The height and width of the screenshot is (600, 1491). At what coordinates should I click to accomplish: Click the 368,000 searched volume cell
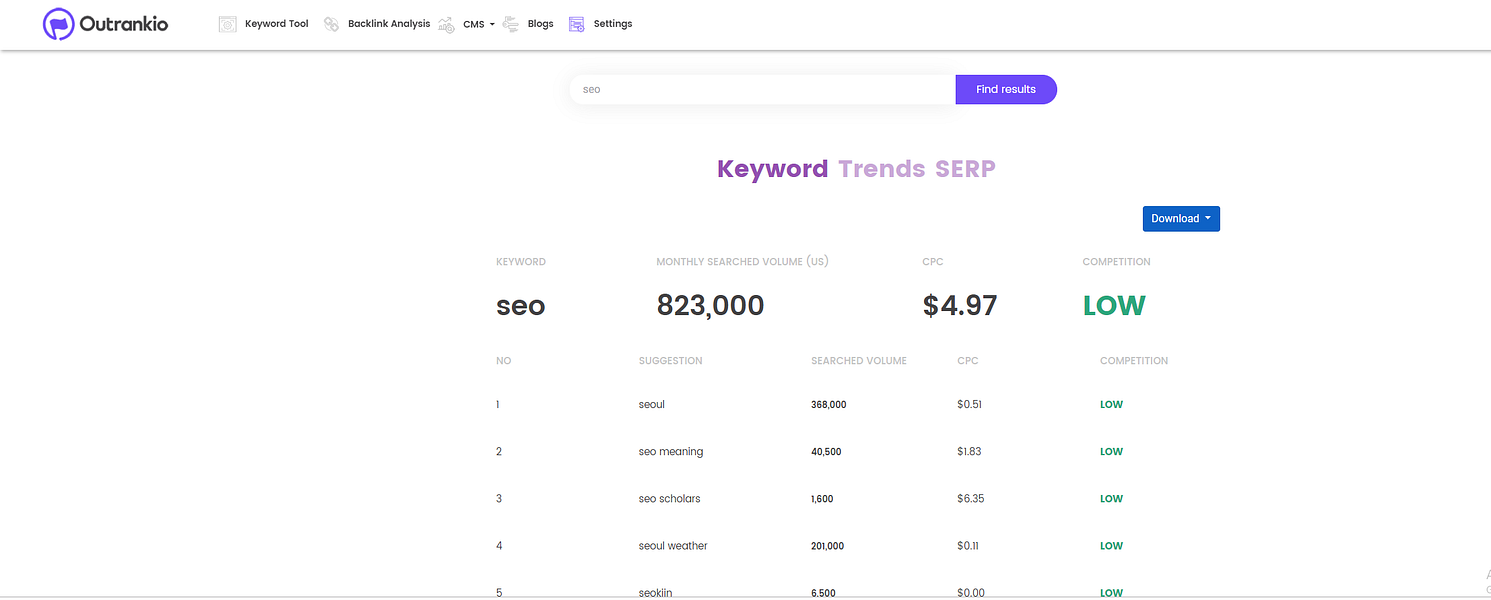click(x=829, y=405)
